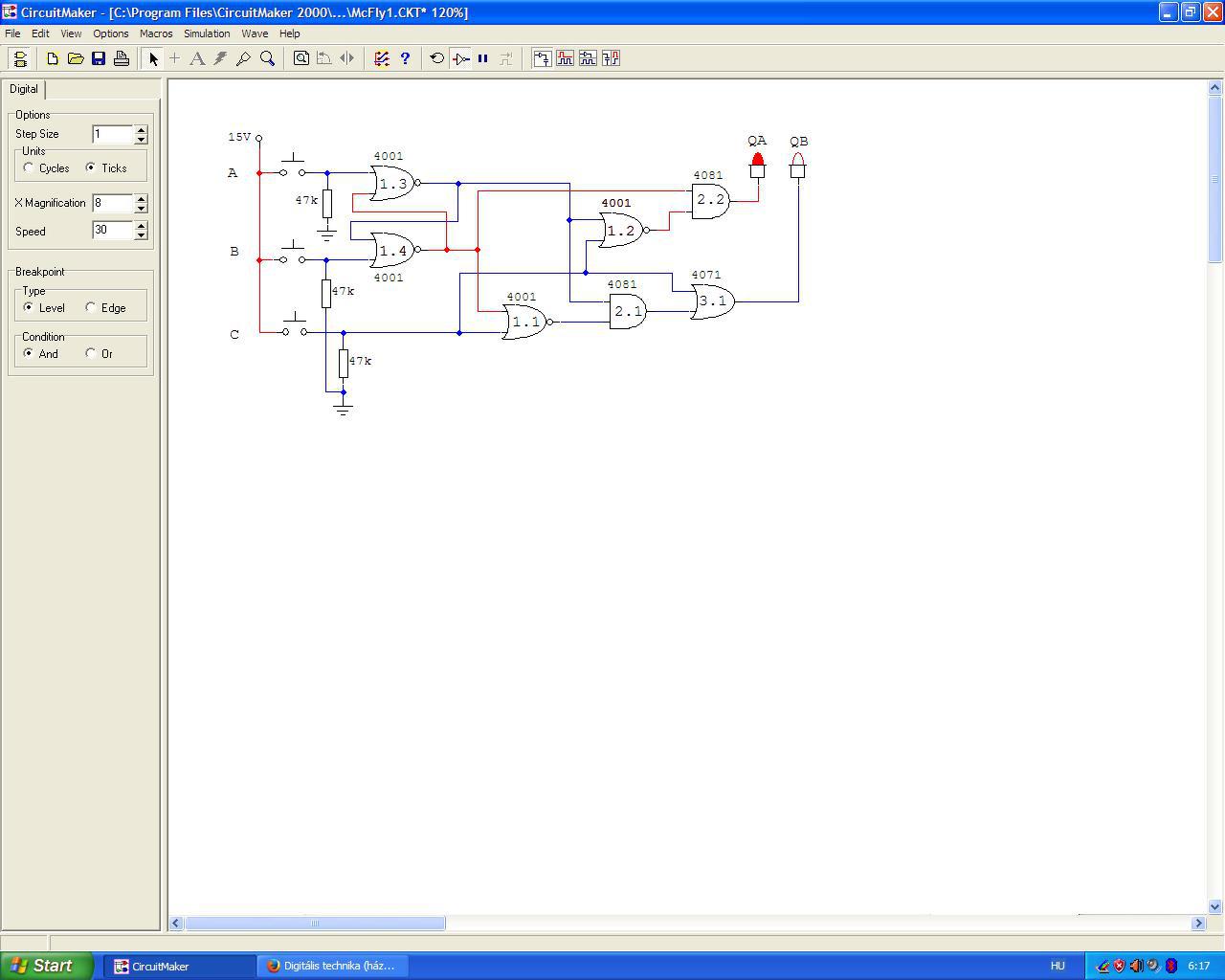This screenshot has height=980, width=1225.
Task: Switch to Digitális technika Firefox window
Action: tap(333, 966)
